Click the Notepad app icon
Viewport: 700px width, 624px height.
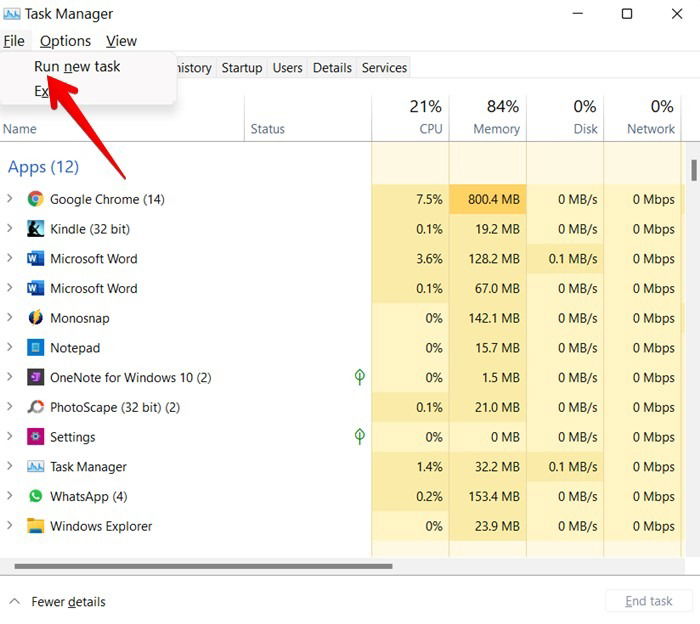point(35,347)
